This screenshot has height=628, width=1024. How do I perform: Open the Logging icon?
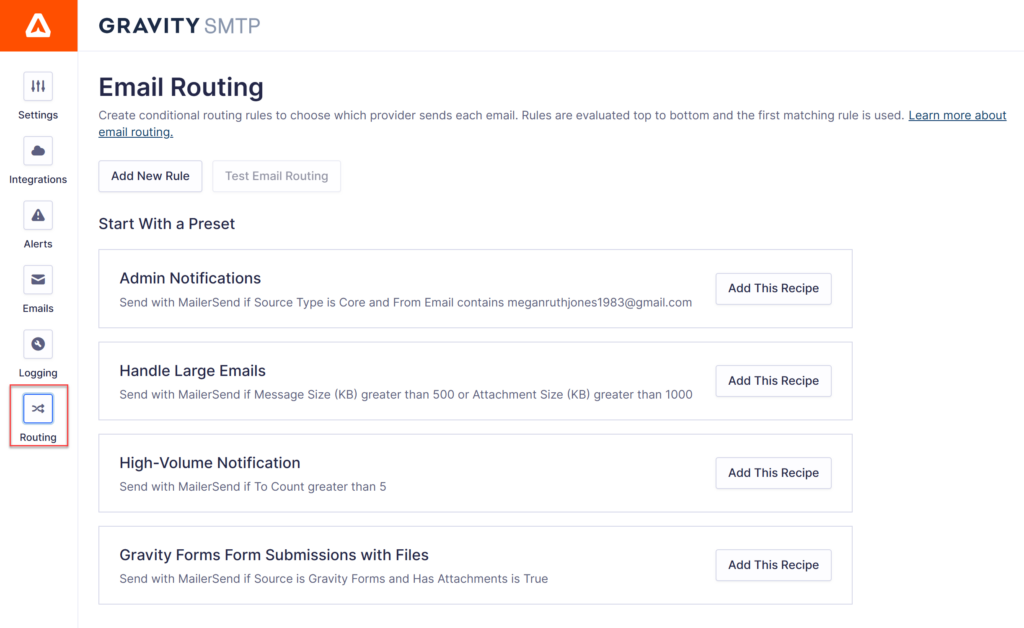coord(38,344)
